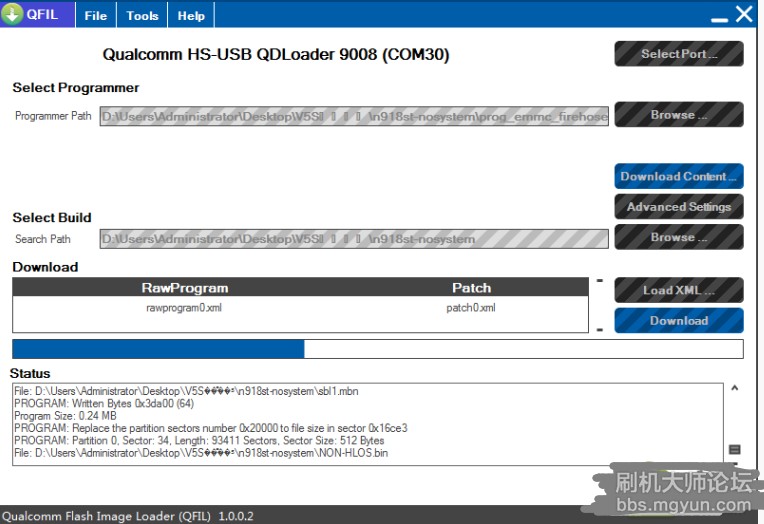Click the upper minus button beside the RawProgram/Patch table
764x524 pixels.
click(600, 280)
